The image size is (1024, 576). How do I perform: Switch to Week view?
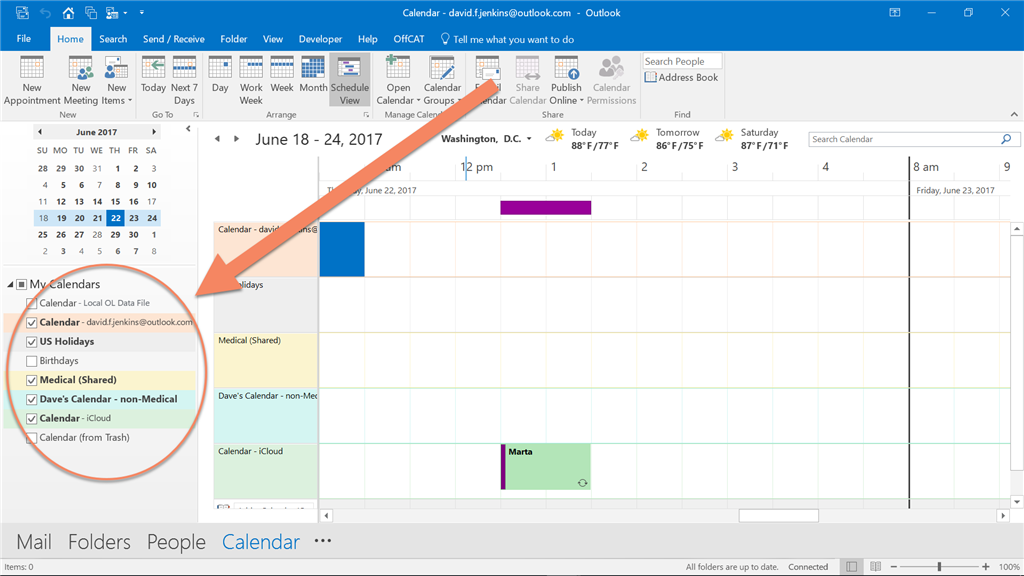point(281,75)
